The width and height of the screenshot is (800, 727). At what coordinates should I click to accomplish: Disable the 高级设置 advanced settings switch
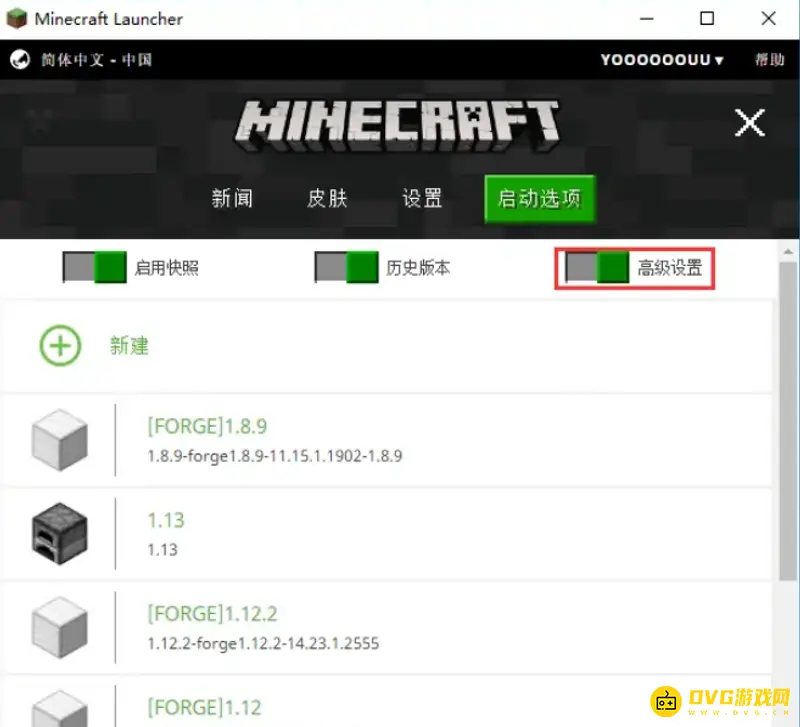[597, 267]
